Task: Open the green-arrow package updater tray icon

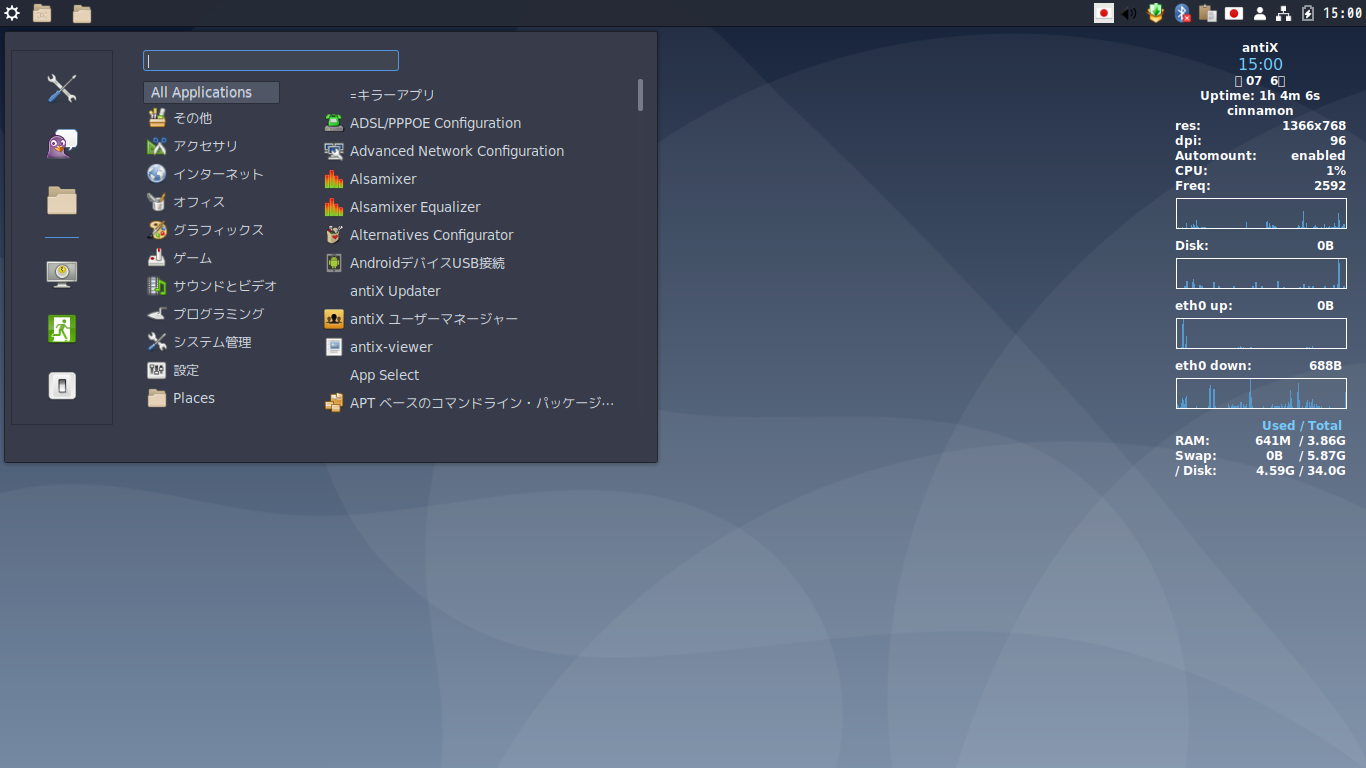Action: click(x=1156, y=13)
